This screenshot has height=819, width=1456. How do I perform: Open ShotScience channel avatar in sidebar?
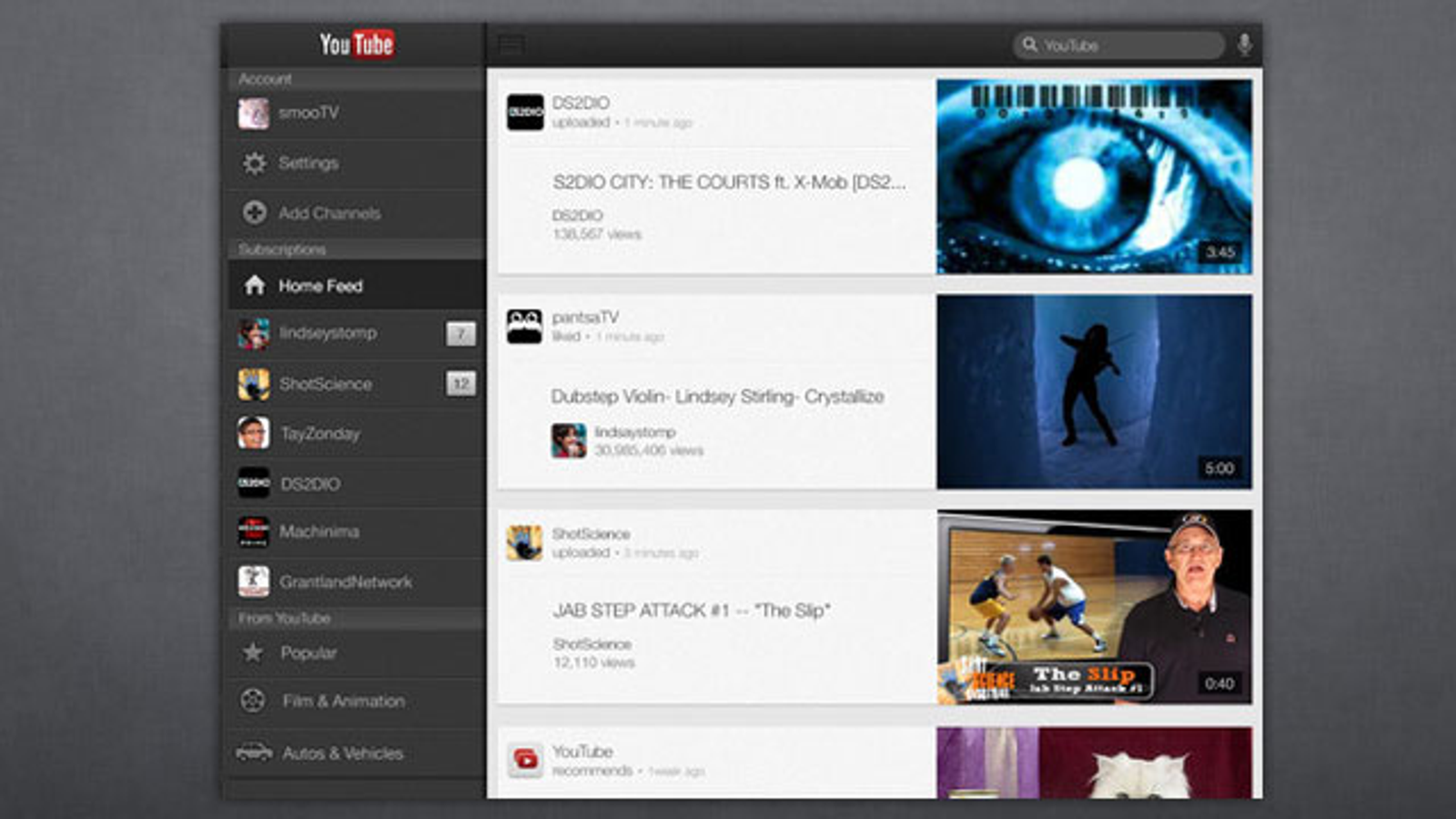[253, 384]
